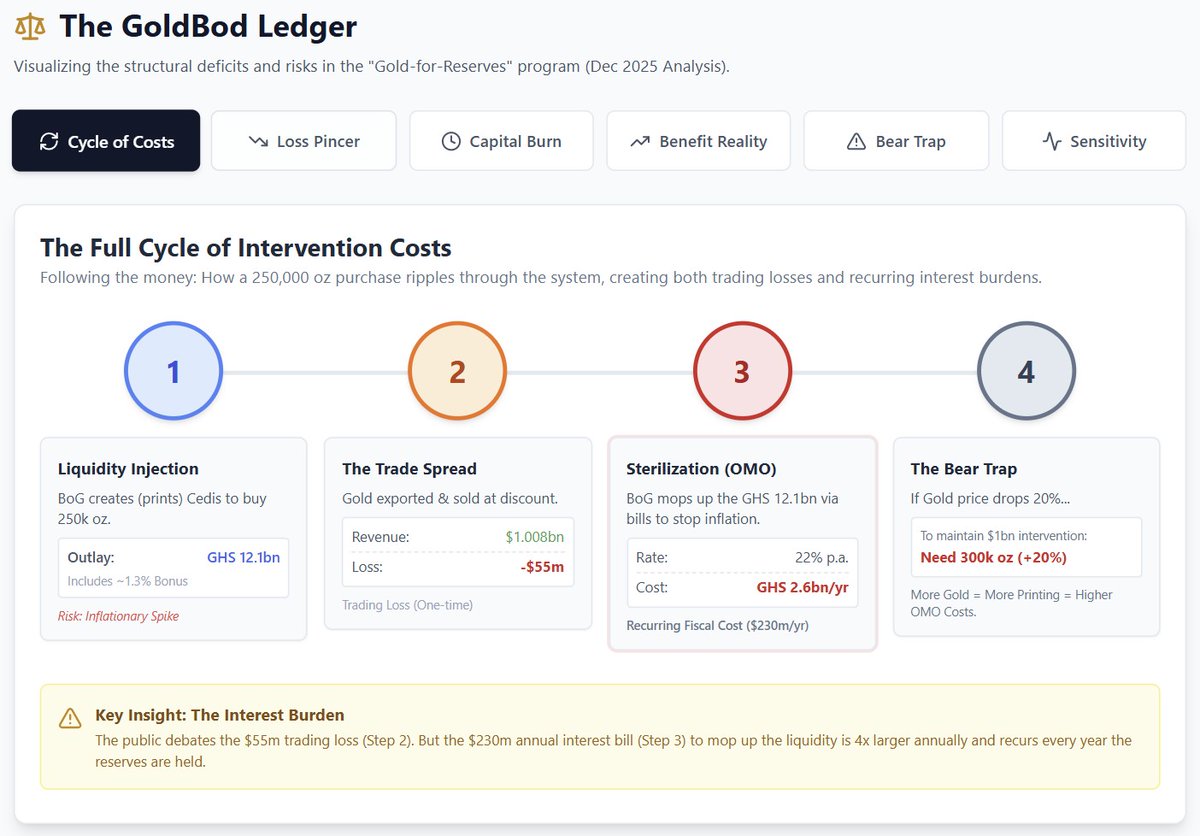
Task: Click the refresh cycle icon on Cycle of Costs
Action: tap(49, 142)
